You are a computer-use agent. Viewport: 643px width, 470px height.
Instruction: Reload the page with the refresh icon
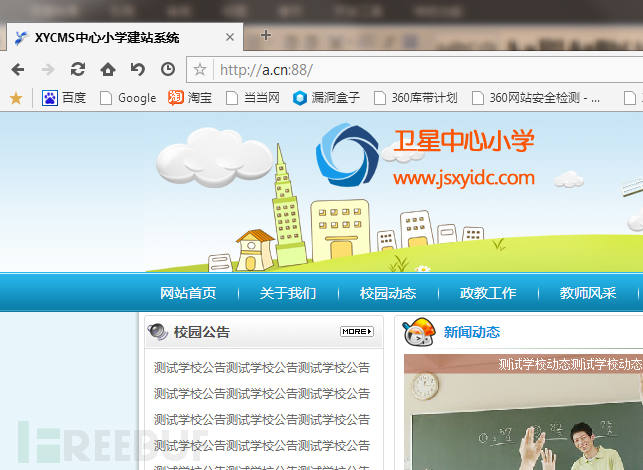[78, 69]
